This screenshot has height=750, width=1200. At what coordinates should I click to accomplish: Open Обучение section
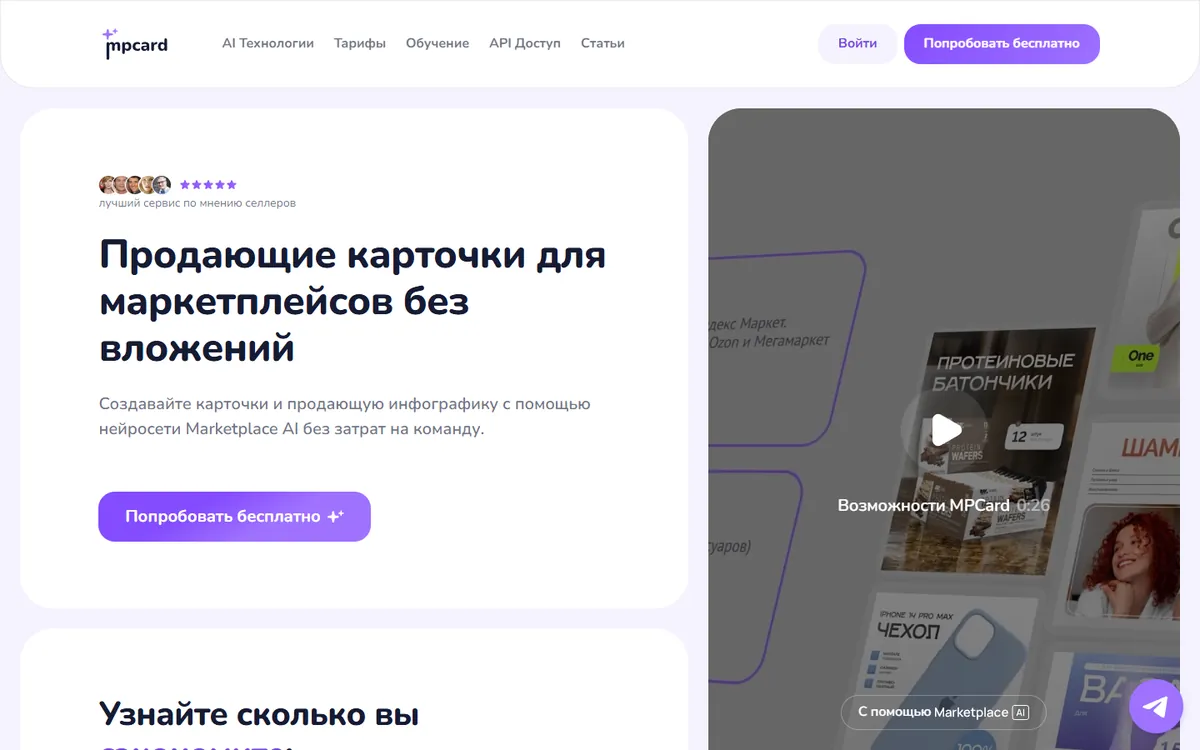coord(437,43)
